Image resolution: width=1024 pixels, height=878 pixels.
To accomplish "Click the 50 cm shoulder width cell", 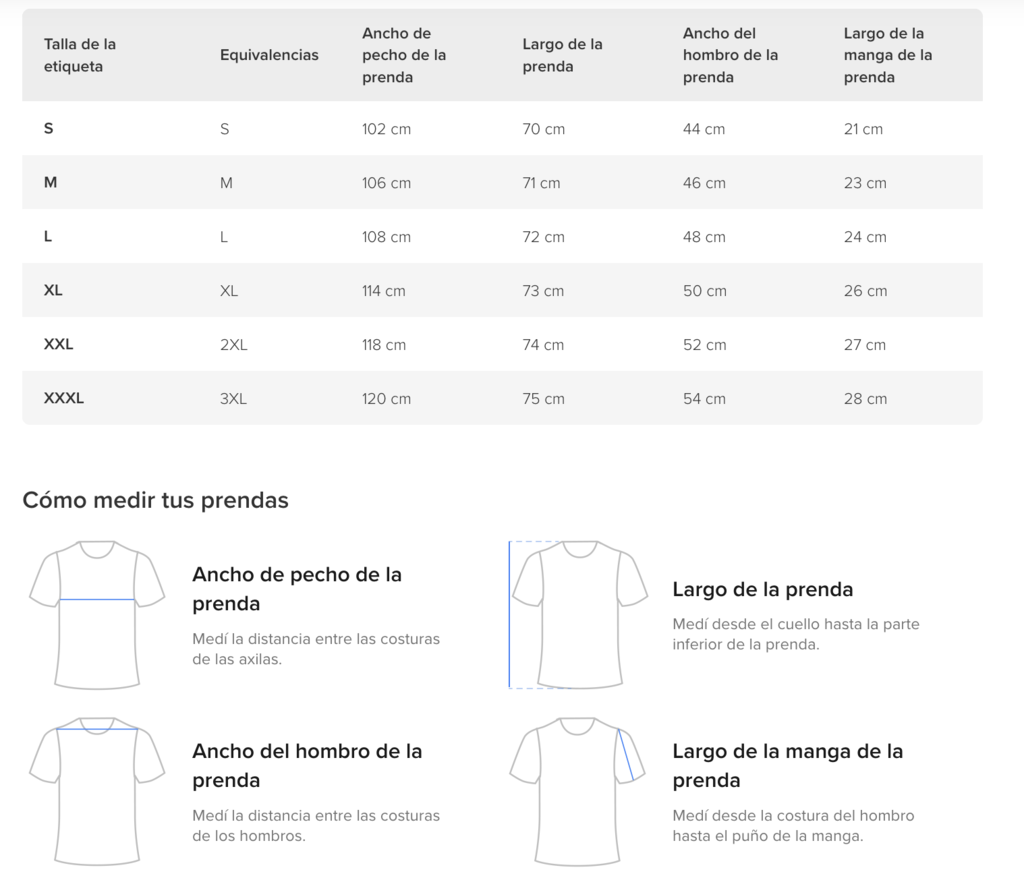I will (704, 291).
